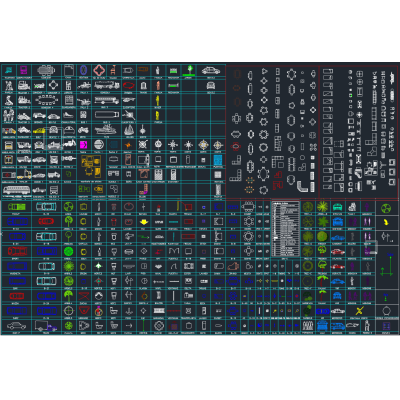Choose the green palm tree block
Image resolution: width=400 pixels, height=400 pixels.
[x=322, y=281]
